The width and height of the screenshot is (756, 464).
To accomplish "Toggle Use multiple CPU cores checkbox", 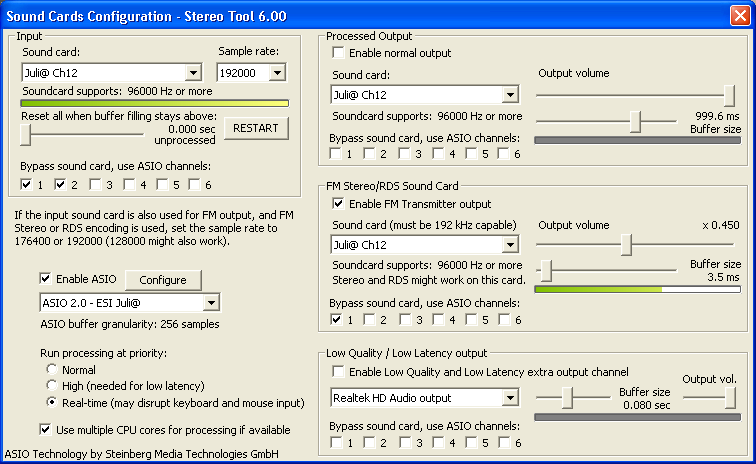I will point(45,429).
